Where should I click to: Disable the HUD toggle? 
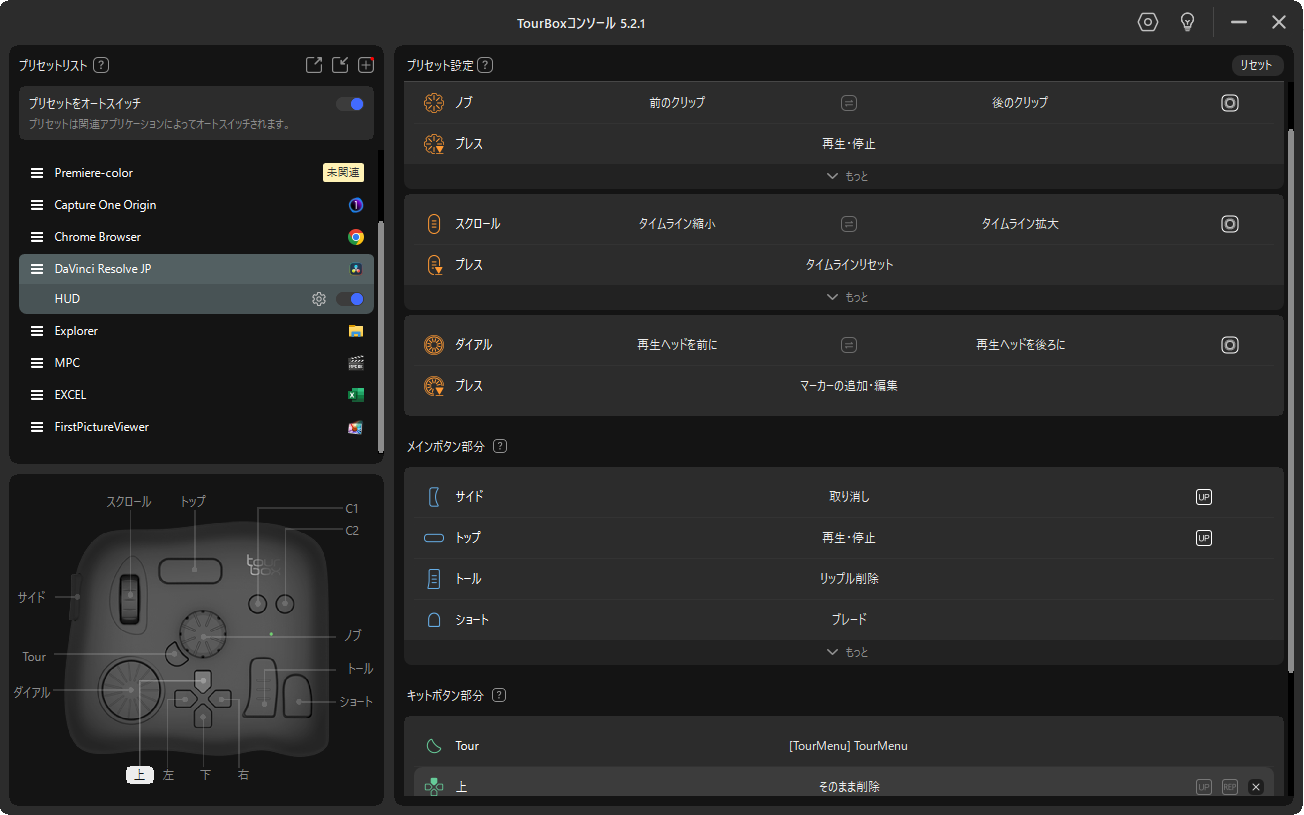click(x=350, y=299)
